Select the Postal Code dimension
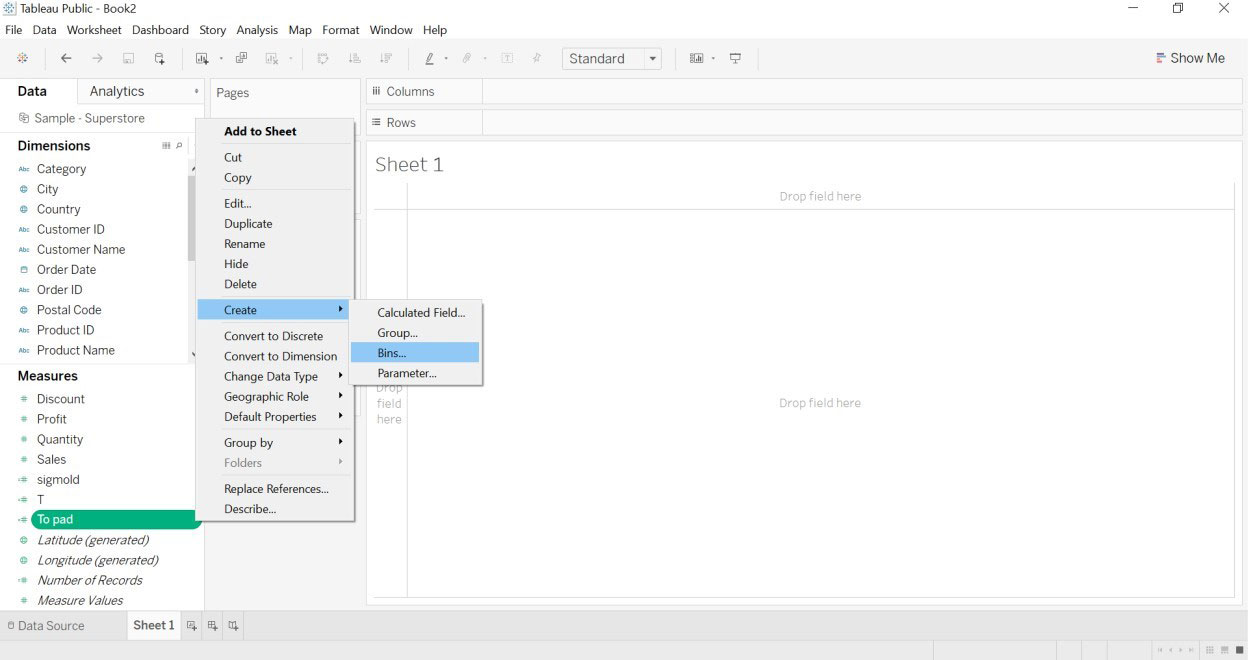Viewport: 1248px width, 660px height. pos(69,310)
